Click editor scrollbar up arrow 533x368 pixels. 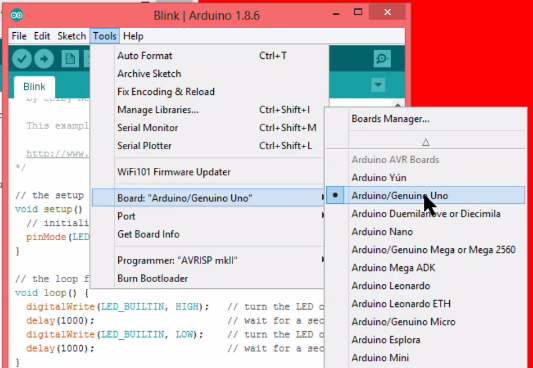[x=398, y=105]
